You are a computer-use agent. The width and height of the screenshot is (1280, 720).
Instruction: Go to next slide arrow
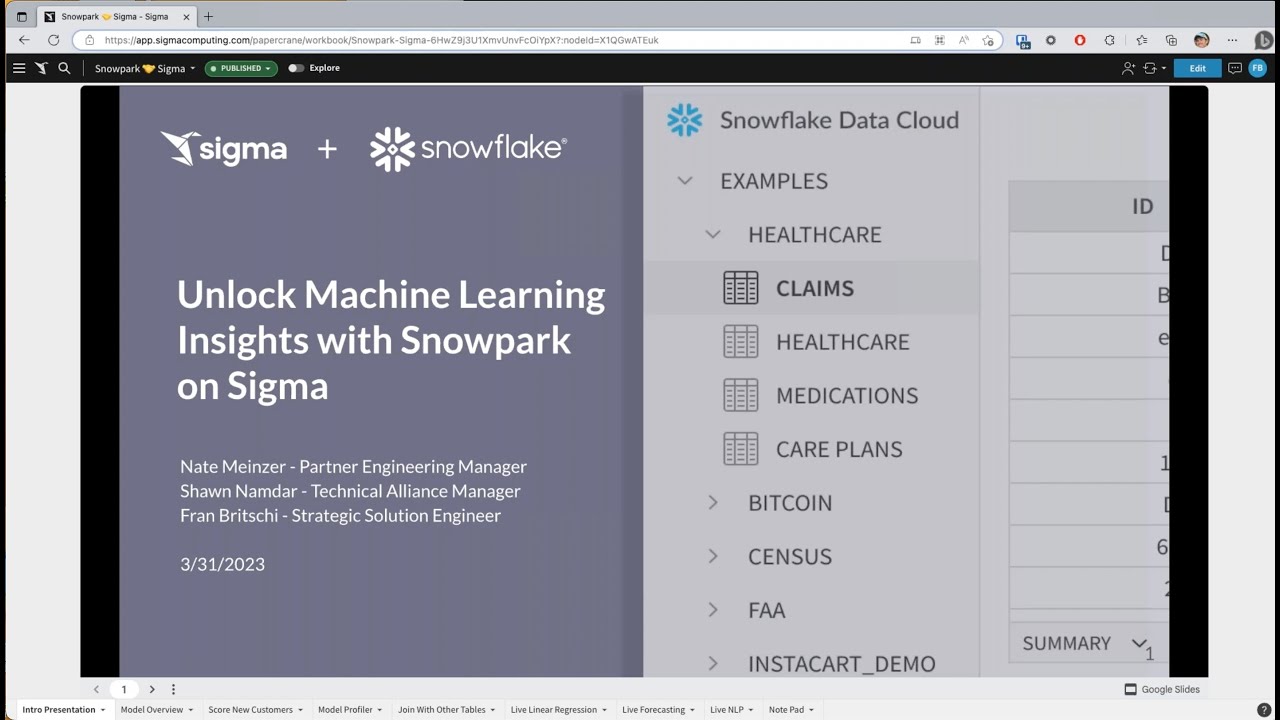pos(152,689)
